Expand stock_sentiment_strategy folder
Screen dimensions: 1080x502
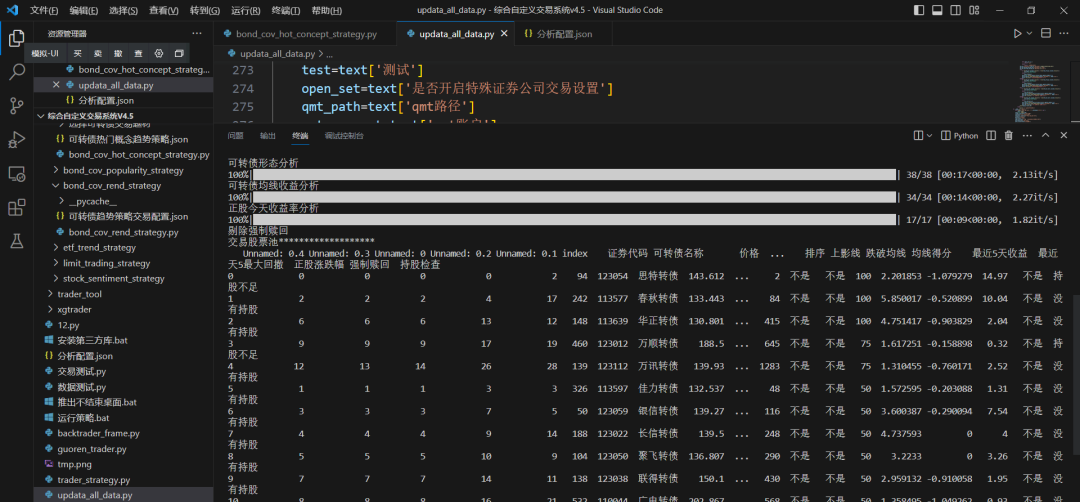point(114,278)
